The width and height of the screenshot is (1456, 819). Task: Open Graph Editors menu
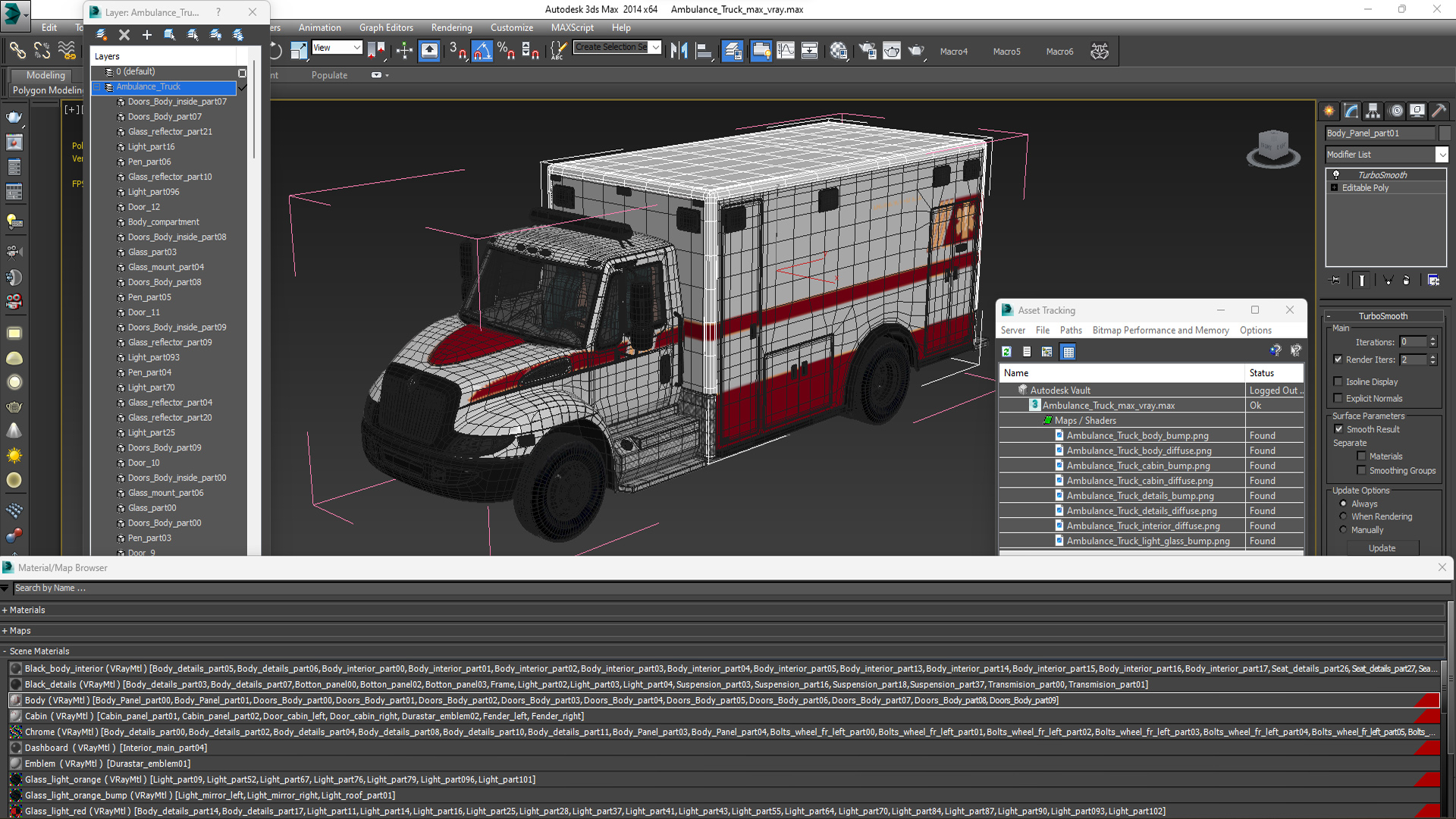click(386, 27)
